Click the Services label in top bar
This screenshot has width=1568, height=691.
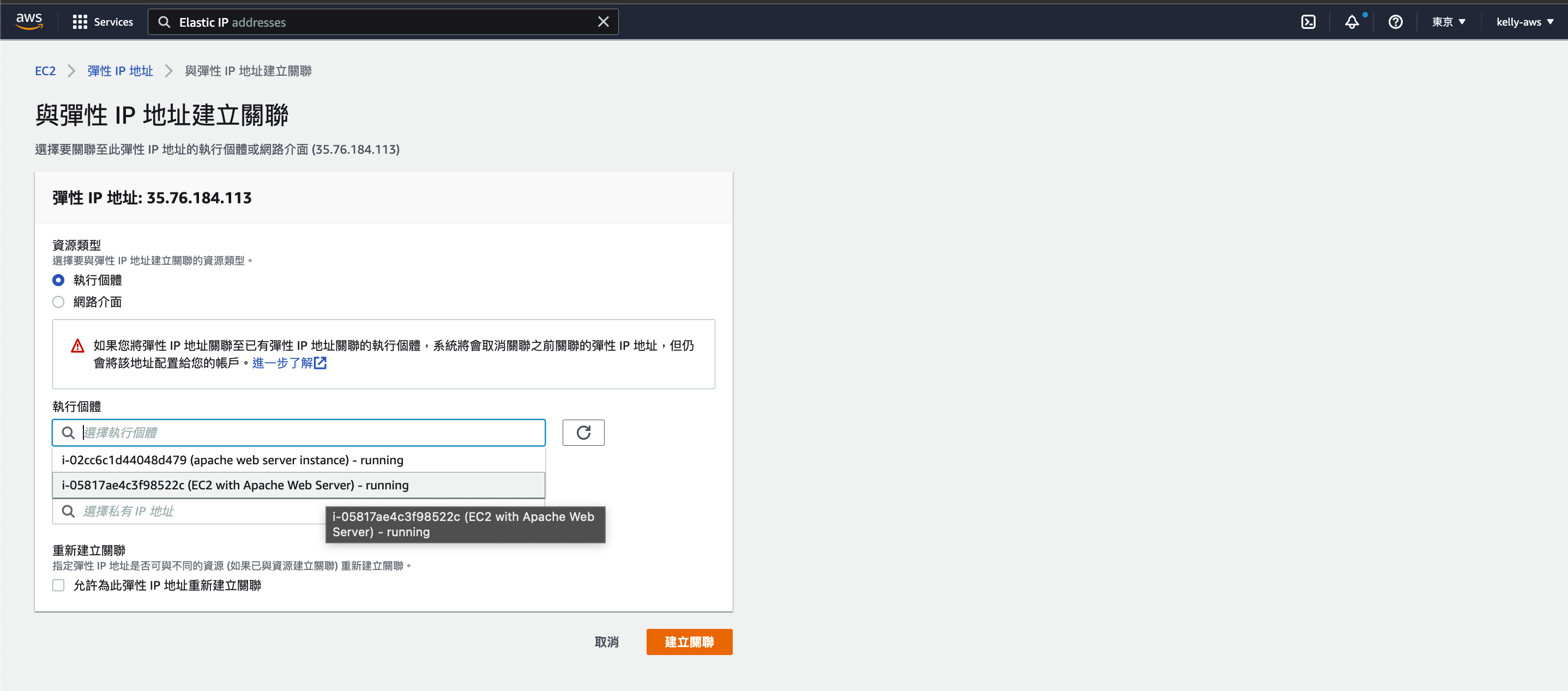pyautogui.click(x=113, y=22)
